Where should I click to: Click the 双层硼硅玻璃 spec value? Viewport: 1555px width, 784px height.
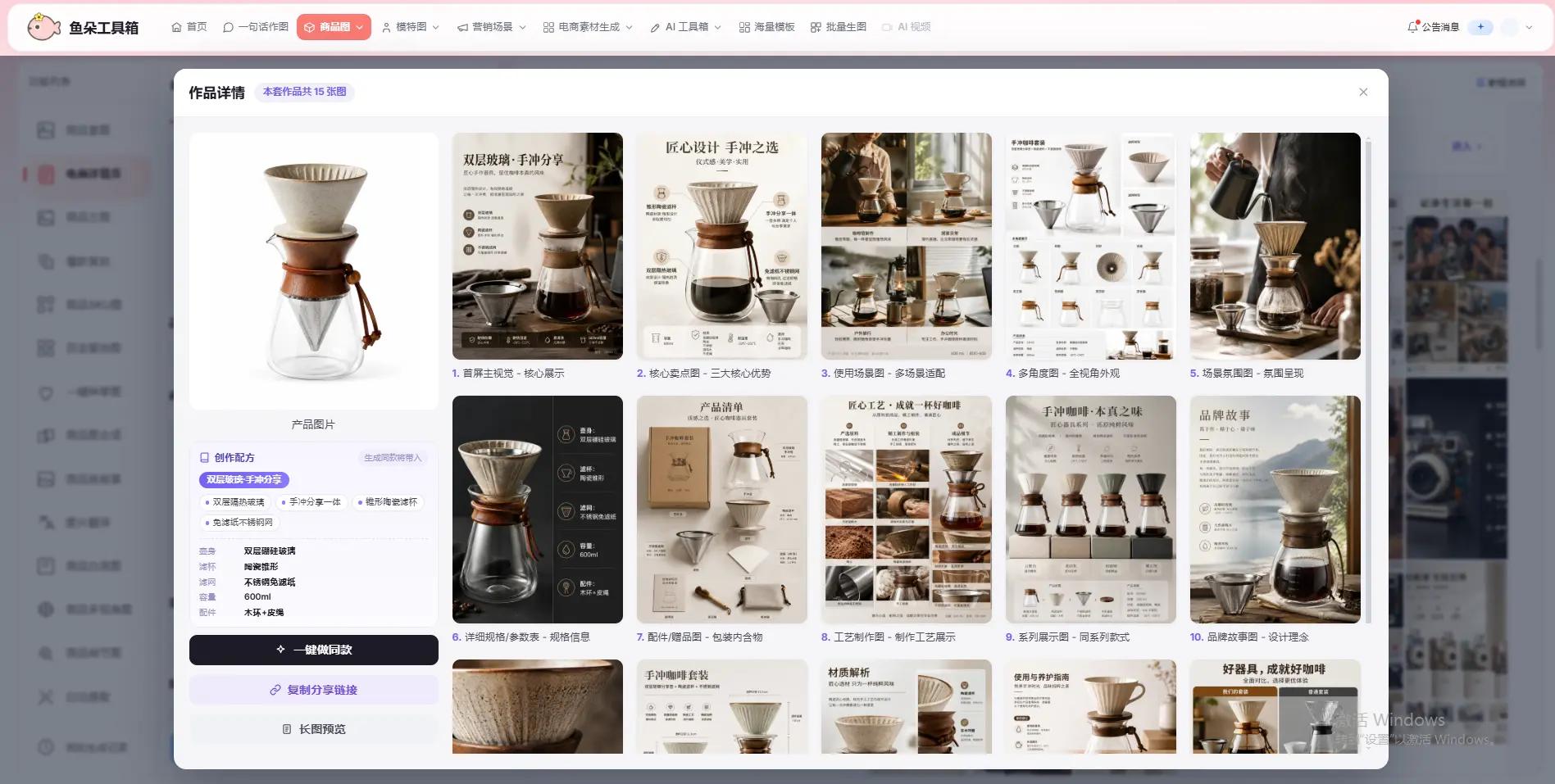point(270,551)
